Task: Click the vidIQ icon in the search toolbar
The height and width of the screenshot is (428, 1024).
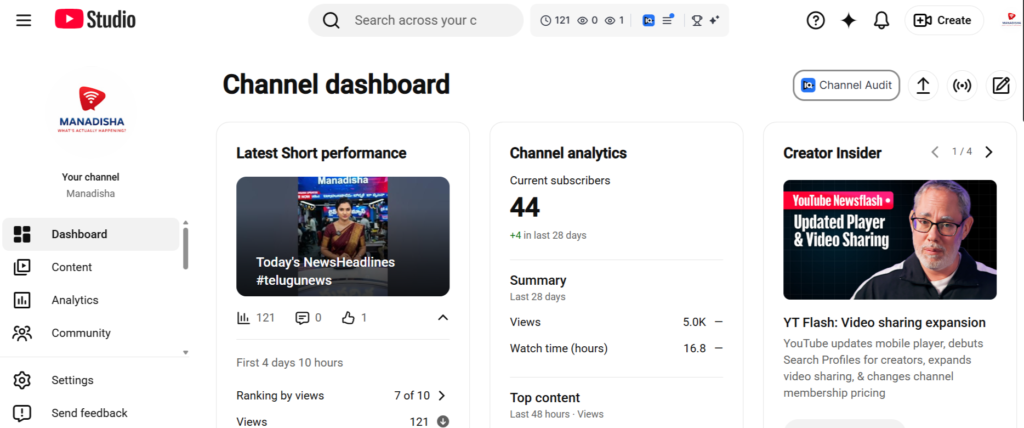Action: pyautogui.click(x=648, y=20)
